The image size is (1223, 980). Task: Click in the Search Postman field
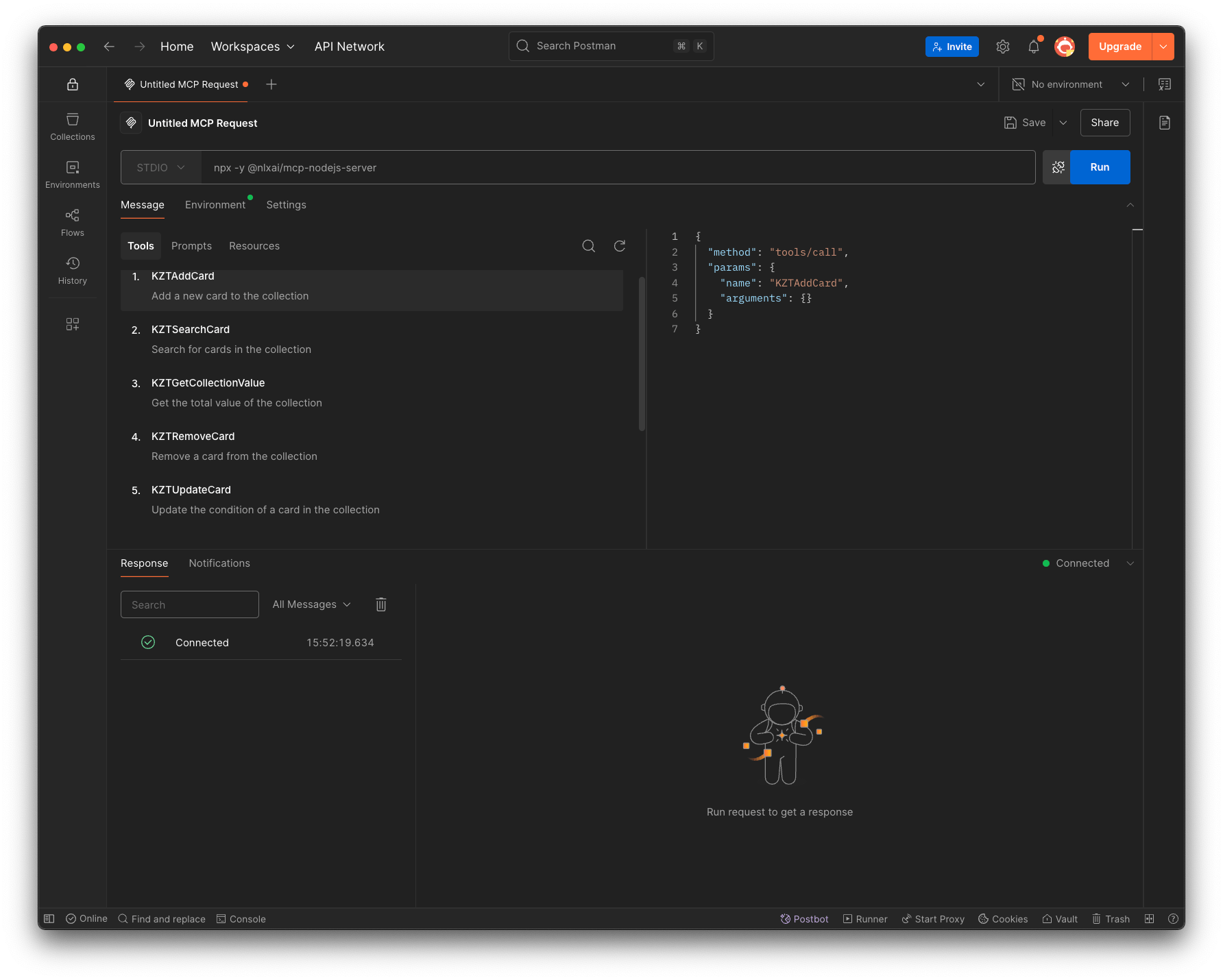click(611, 46)
